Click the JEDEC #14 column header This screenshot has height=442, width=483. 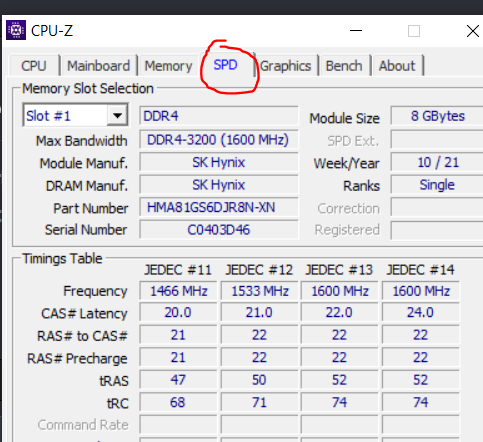click(x=420, y=270)
